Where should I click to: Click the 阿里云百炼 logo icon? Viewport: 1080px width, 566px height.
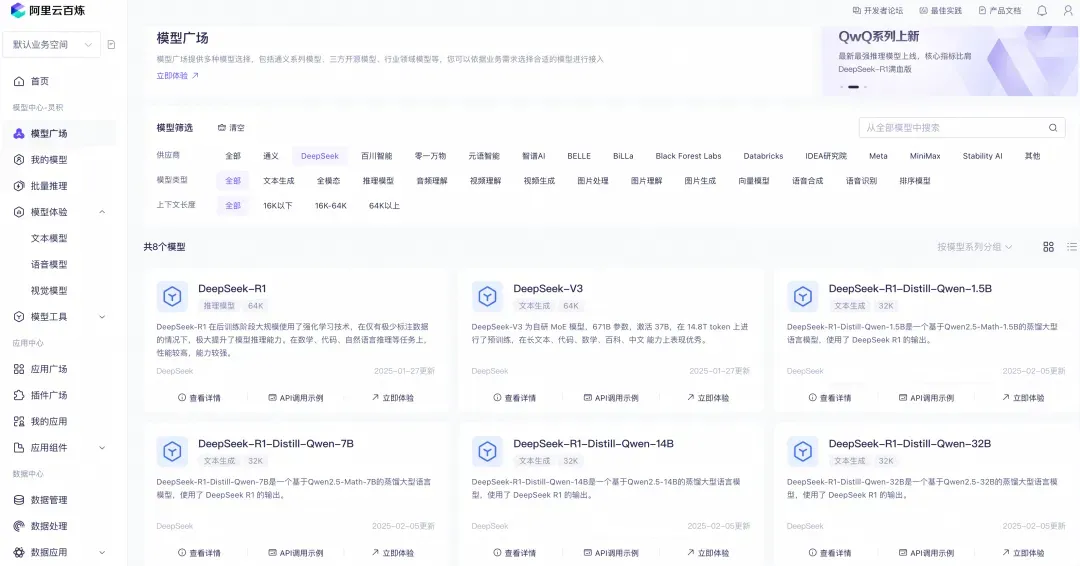[18, 10]
